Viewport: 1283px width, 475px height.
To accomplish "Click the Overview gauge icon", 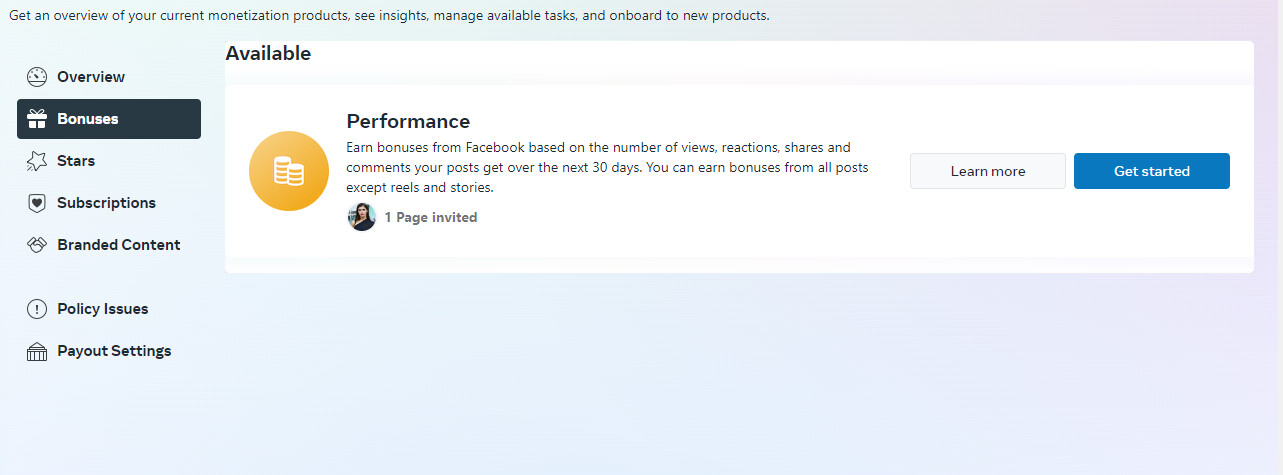I will tap(37, 77).
